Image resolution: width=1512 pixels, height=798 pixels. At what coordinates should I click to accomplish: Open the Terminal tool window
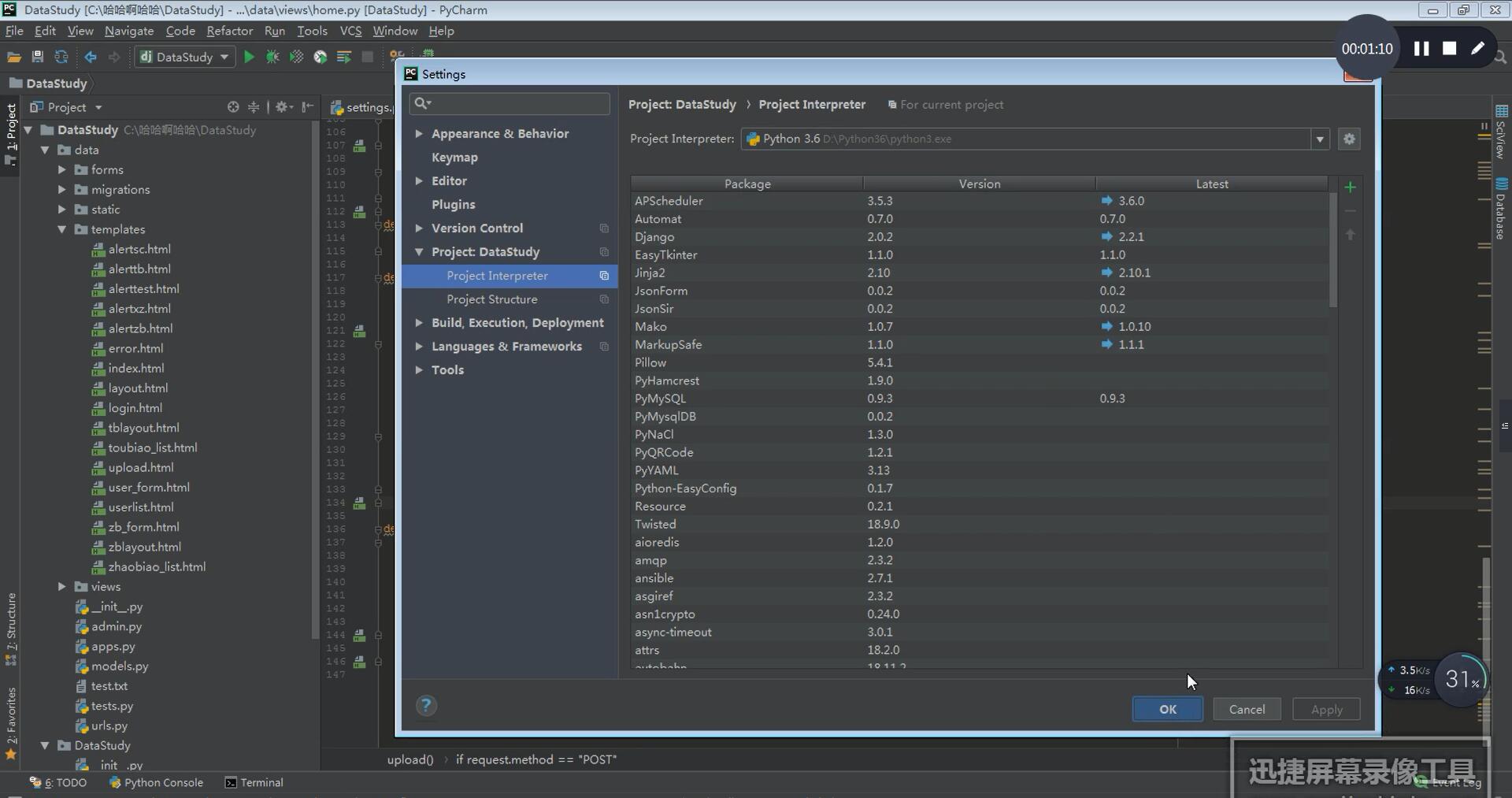254,782
